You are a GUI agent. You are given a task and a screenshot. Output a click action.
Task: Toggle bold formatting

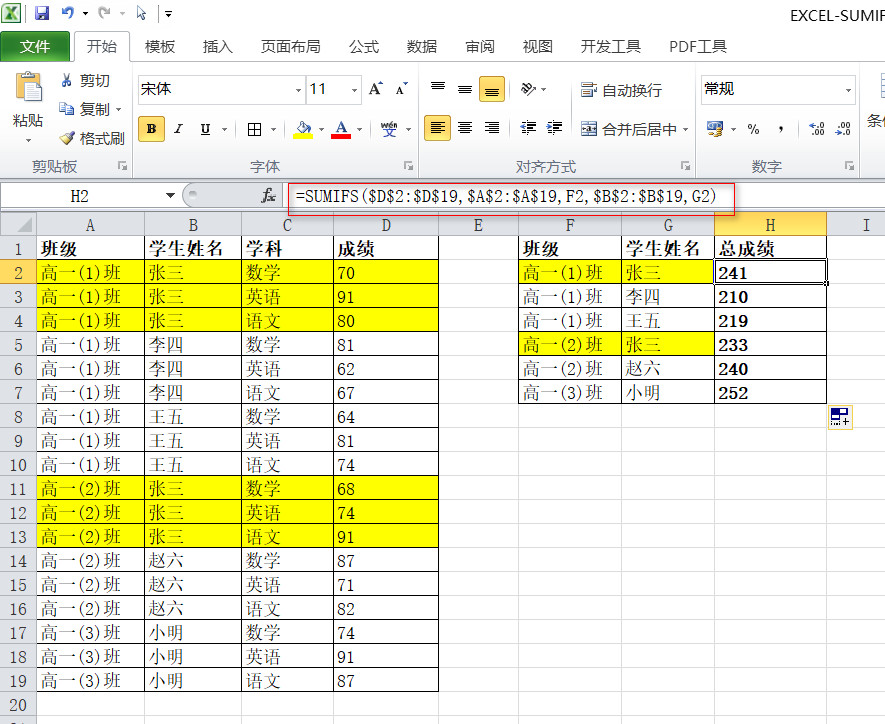(151, 129)
